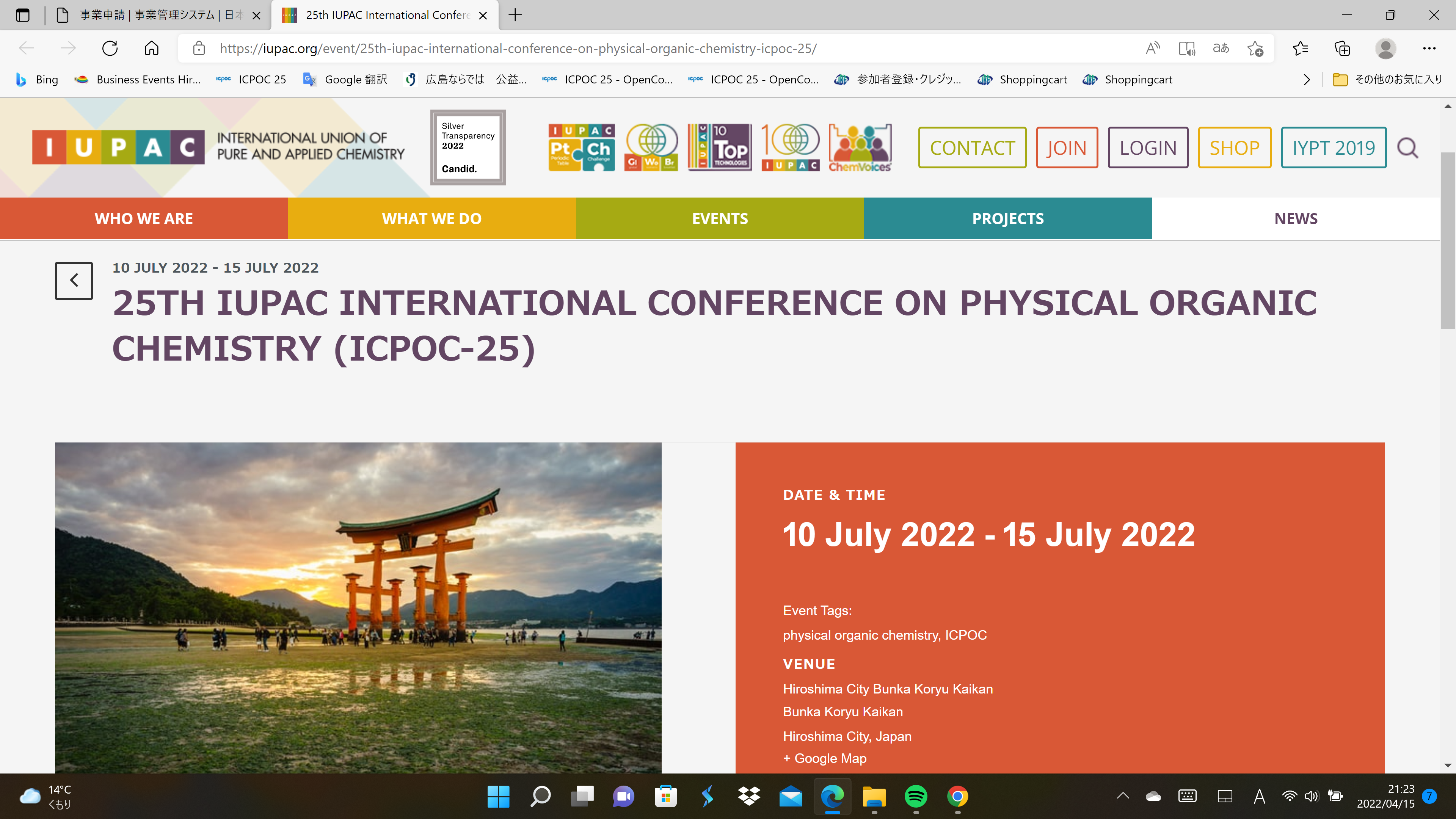
Task: Close the 25th IUPAC International Conference tab
Action: click(x=483, y=15)
